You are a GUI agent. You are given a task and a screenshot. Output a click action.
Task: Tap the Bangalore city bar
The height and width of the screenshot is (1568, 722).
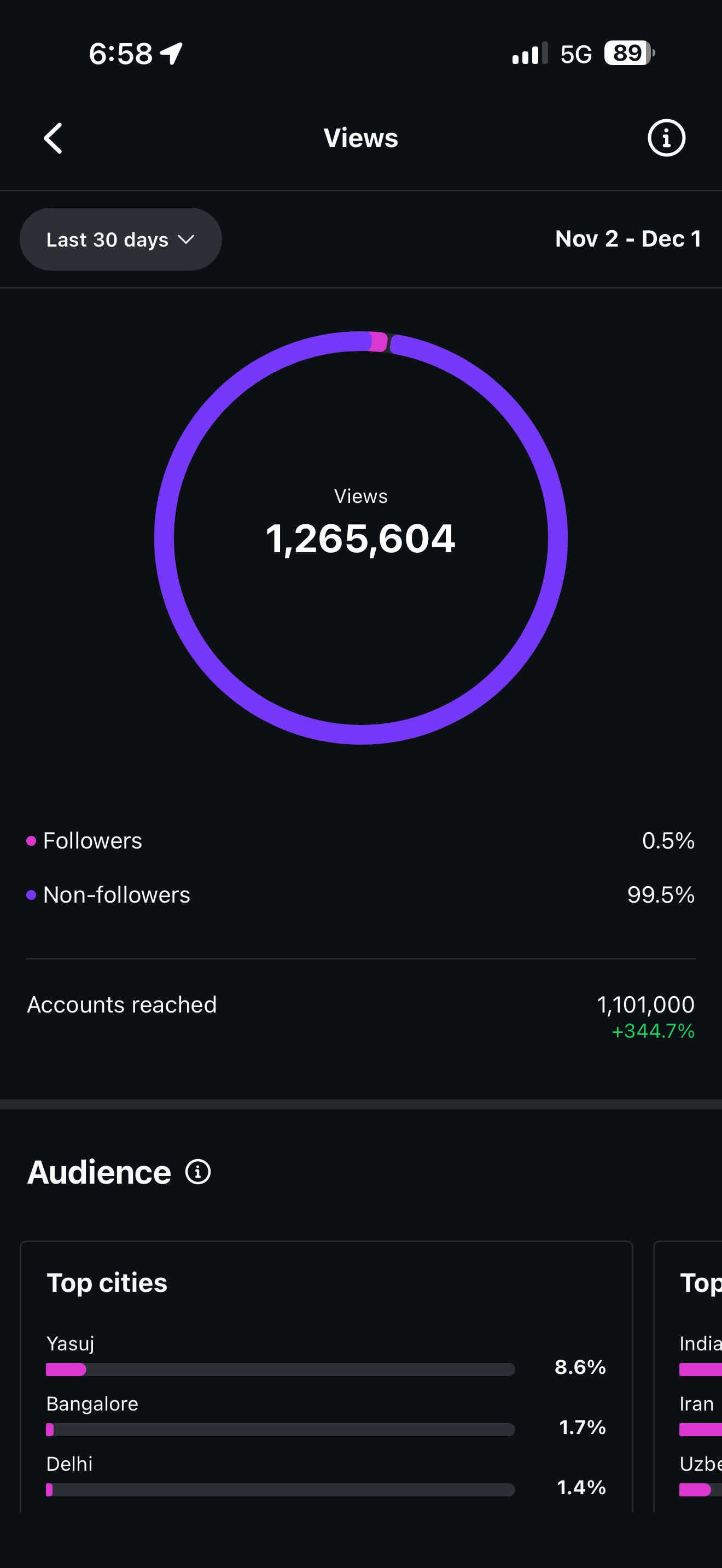(x=280, y=1429)
